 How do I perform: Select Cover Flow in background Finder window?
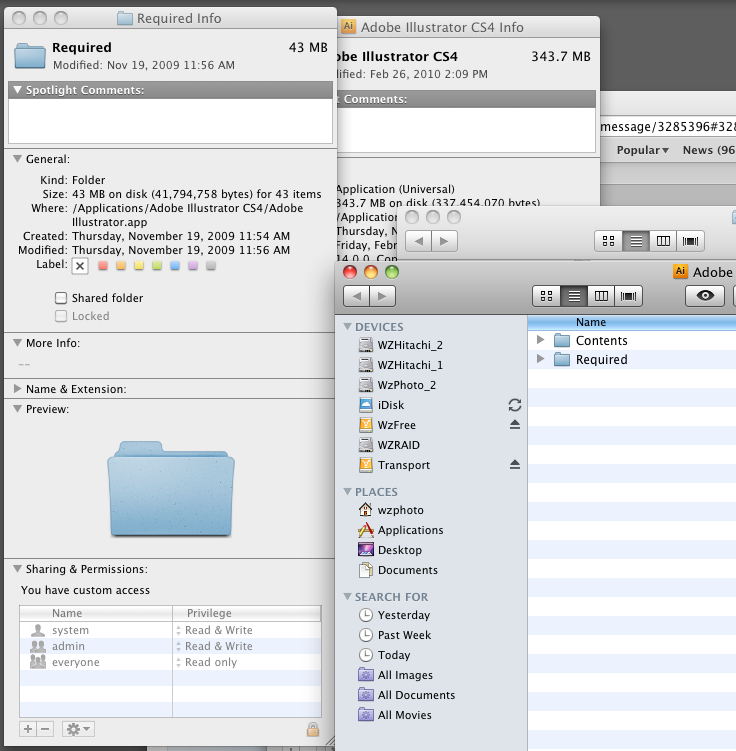point(691,241)
